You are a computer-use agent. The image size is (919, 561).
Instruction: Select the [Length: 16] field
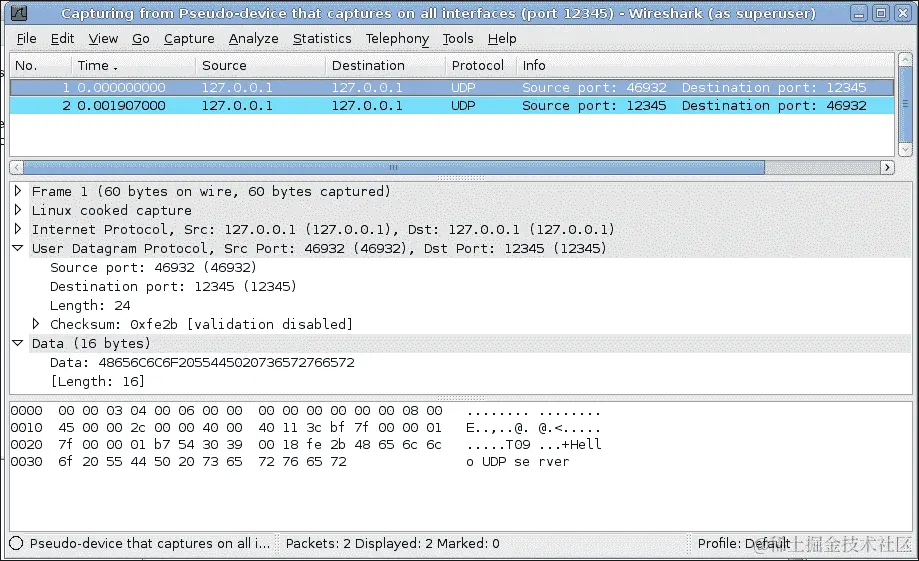click(x=97, y=382)
